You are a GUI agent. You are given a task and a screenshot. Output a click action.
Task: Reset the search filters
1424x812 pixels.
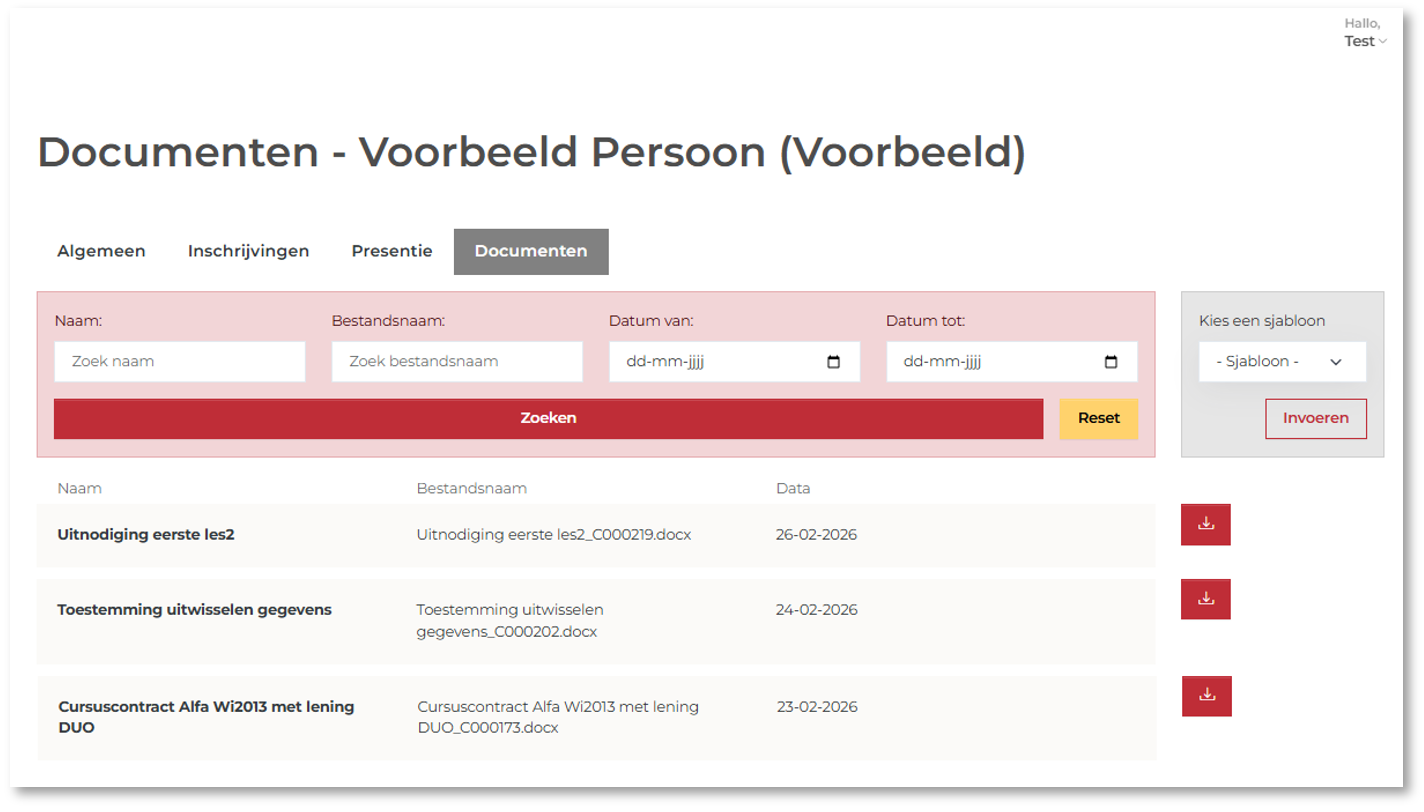click(1098, 418)
